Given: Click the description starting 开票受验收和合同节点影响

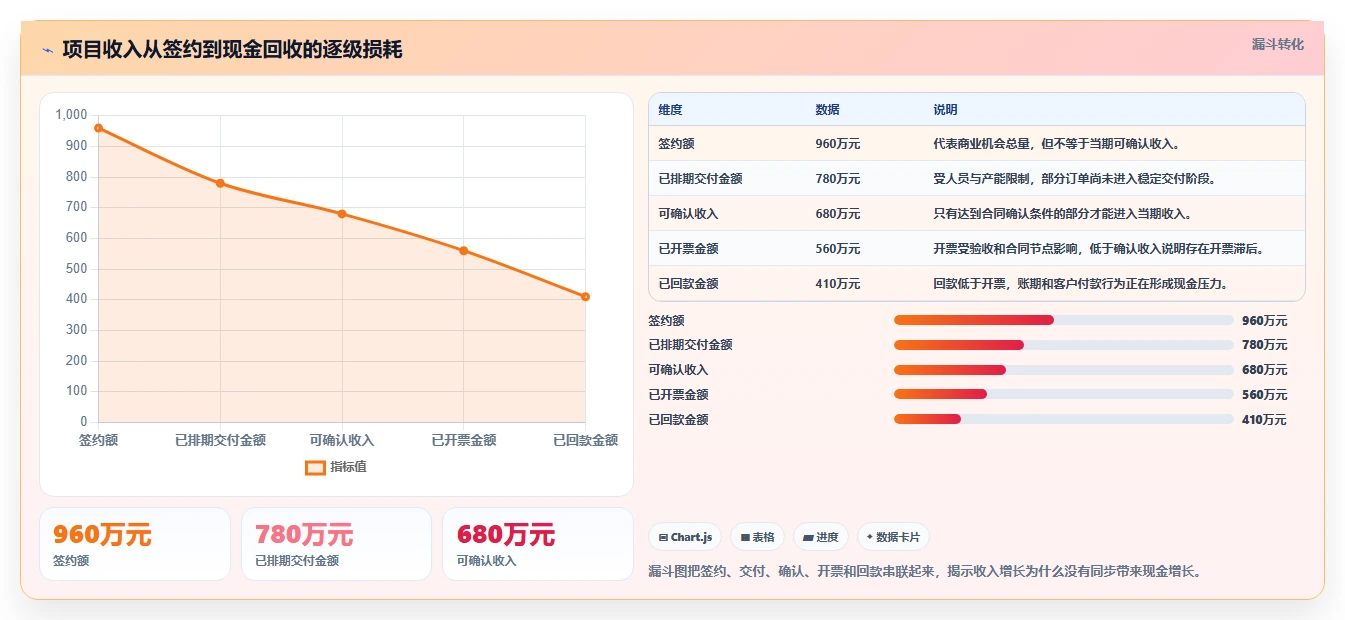Looking at the screenshot, I should (x=1098, y=249).
